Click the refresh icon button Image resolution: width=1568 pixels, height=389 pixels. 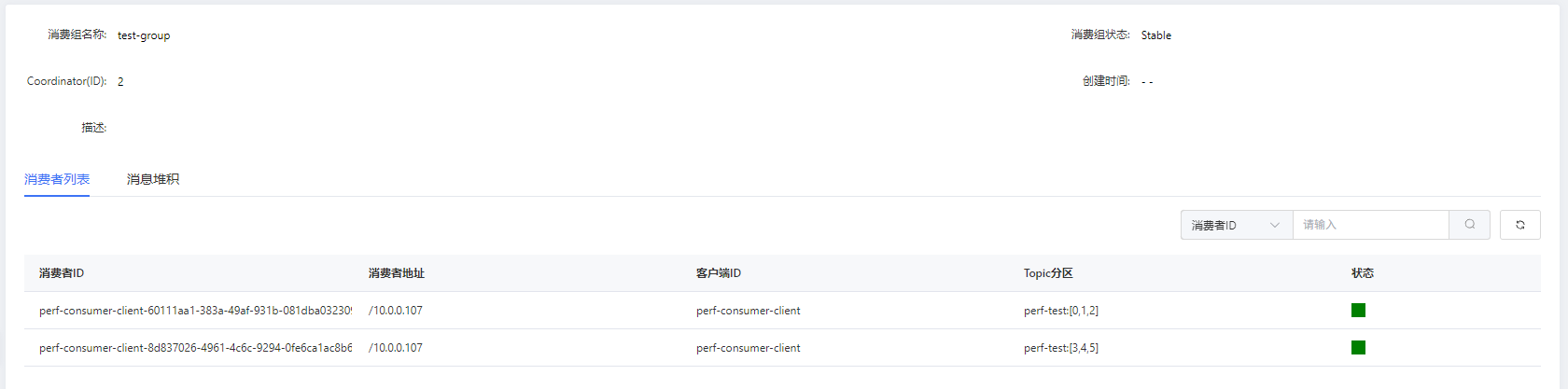[x=1519, y=225]
